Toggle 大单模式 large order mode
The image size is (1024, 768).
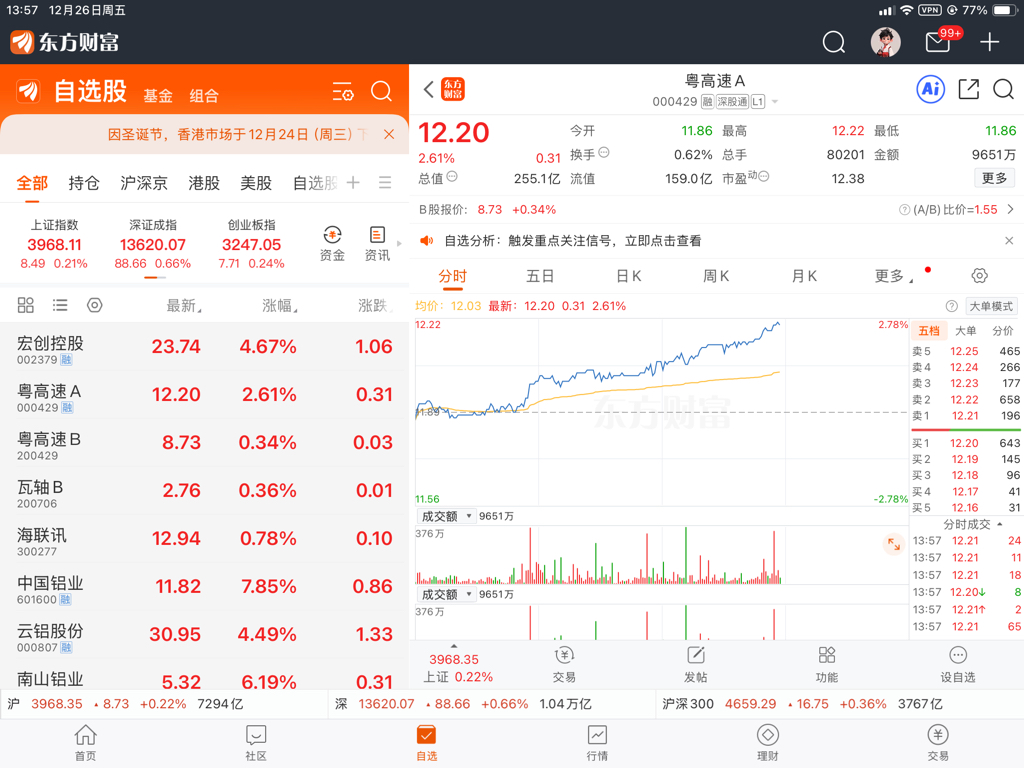(x=991, y=306)
